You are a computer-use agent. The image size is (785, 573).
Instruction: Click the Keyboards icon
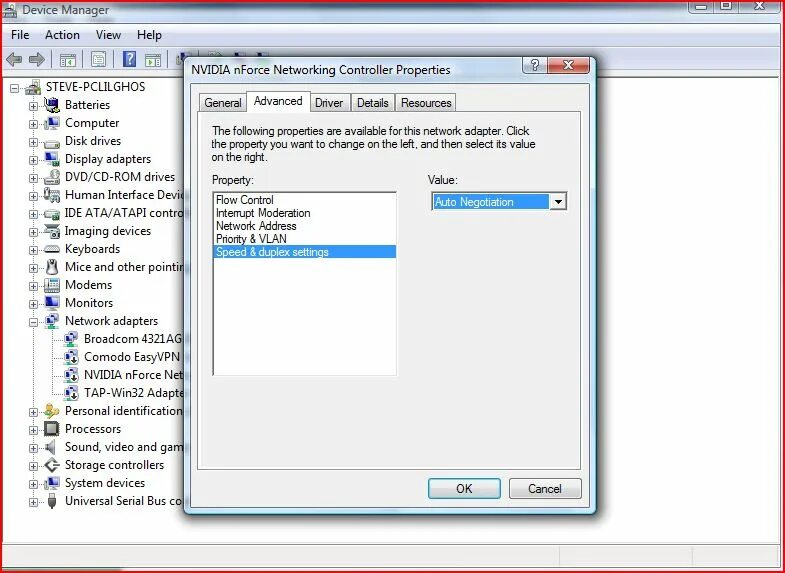(52, 249)
